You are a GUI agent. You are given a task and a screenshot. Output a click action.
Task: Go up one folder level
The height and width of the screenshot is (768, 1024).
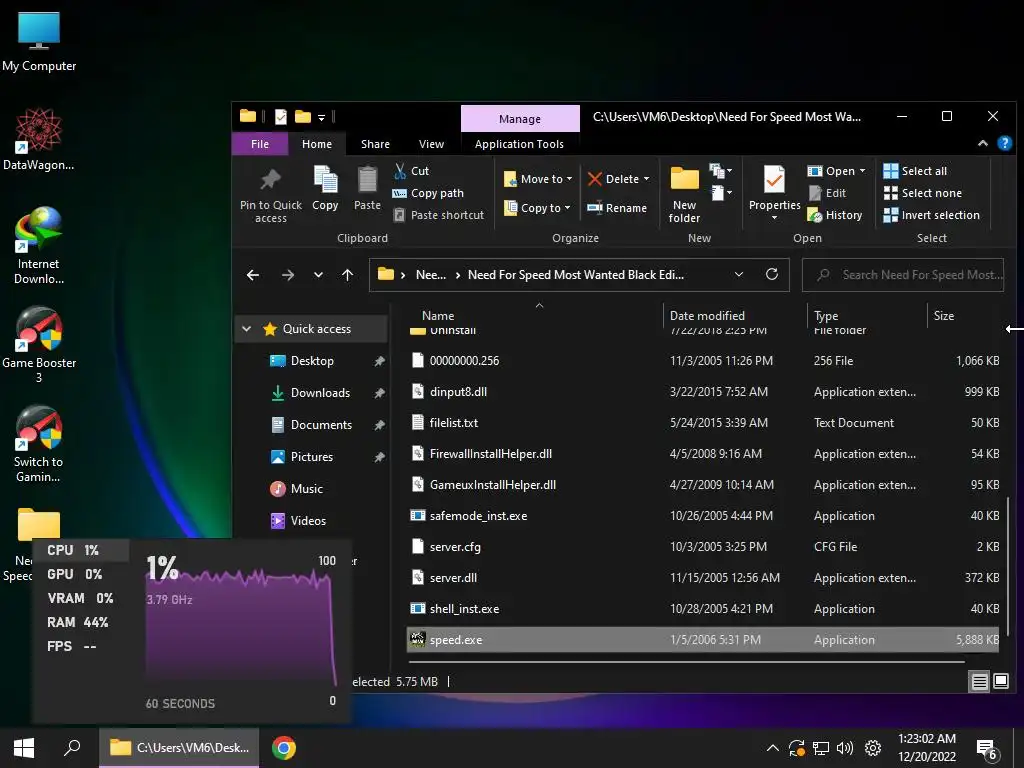(x=347, y=275)
